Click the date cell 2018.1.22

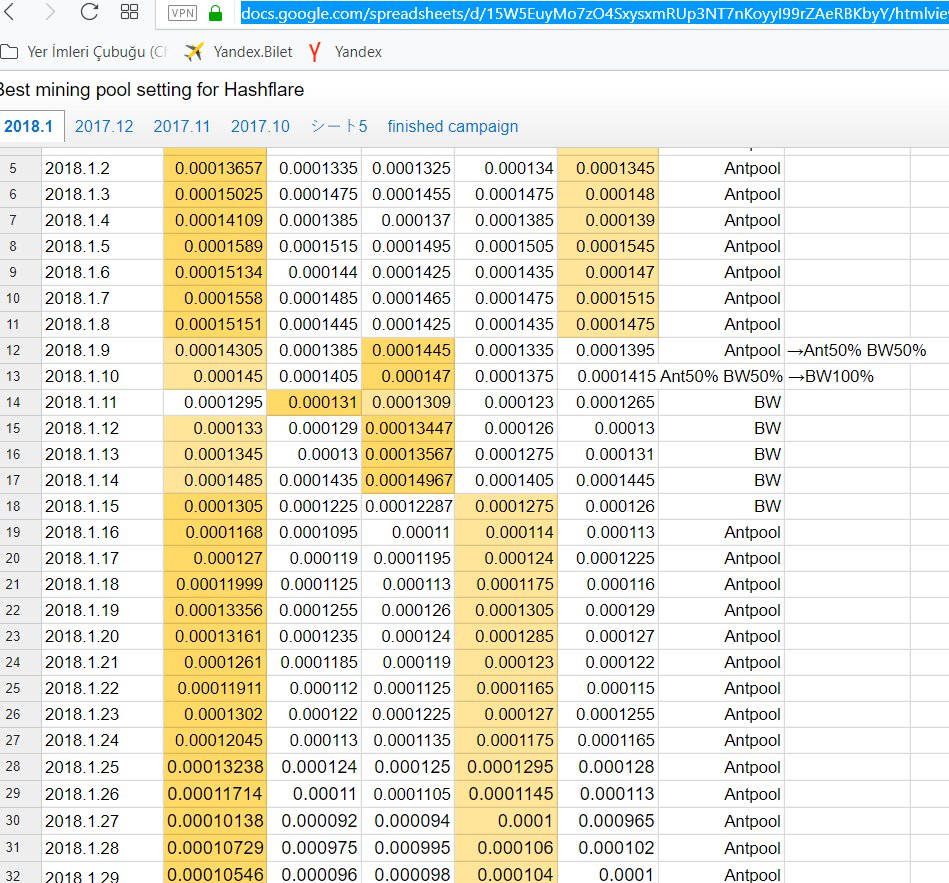coord(102,689)
